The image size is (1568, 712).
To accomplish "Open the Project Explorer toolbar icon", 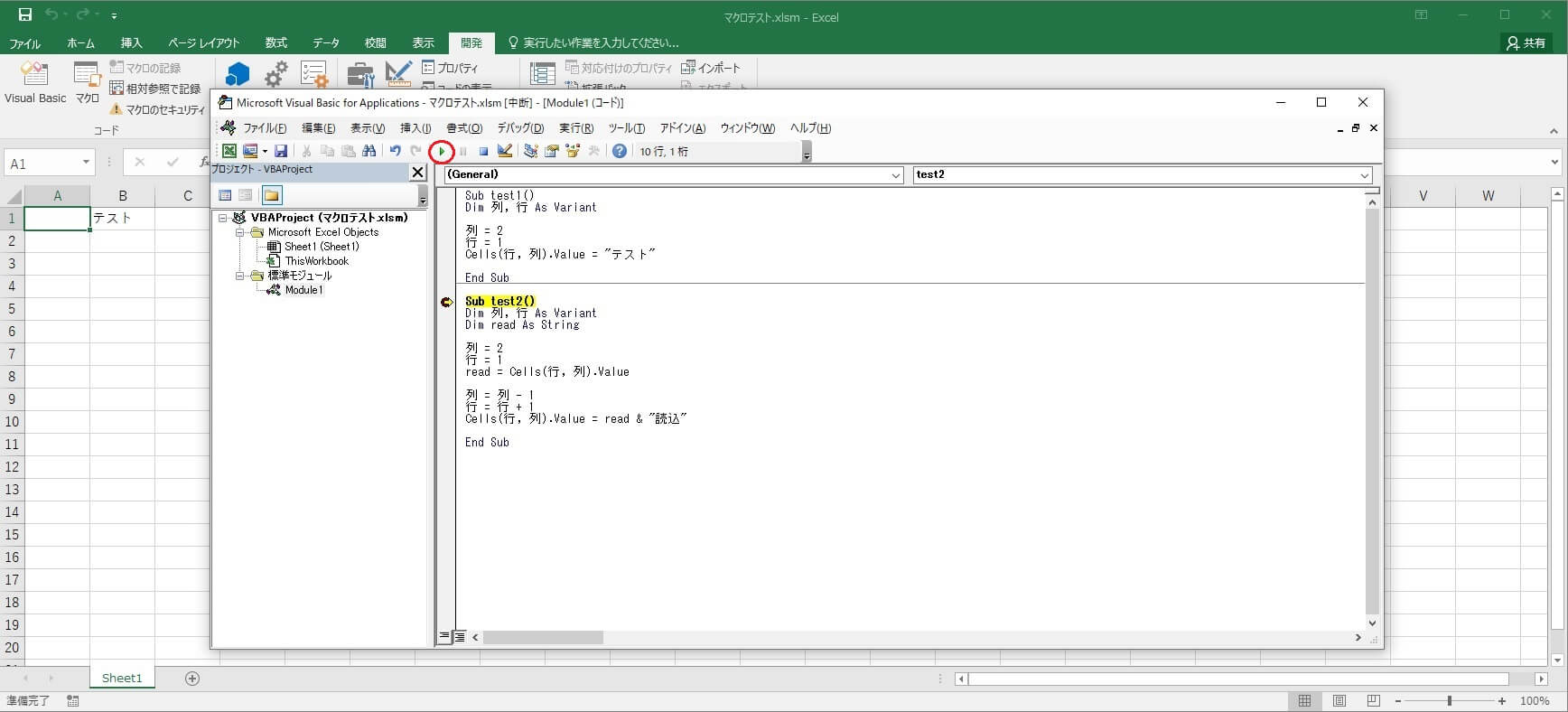I will pyautogui.click(x=530, y=151).
